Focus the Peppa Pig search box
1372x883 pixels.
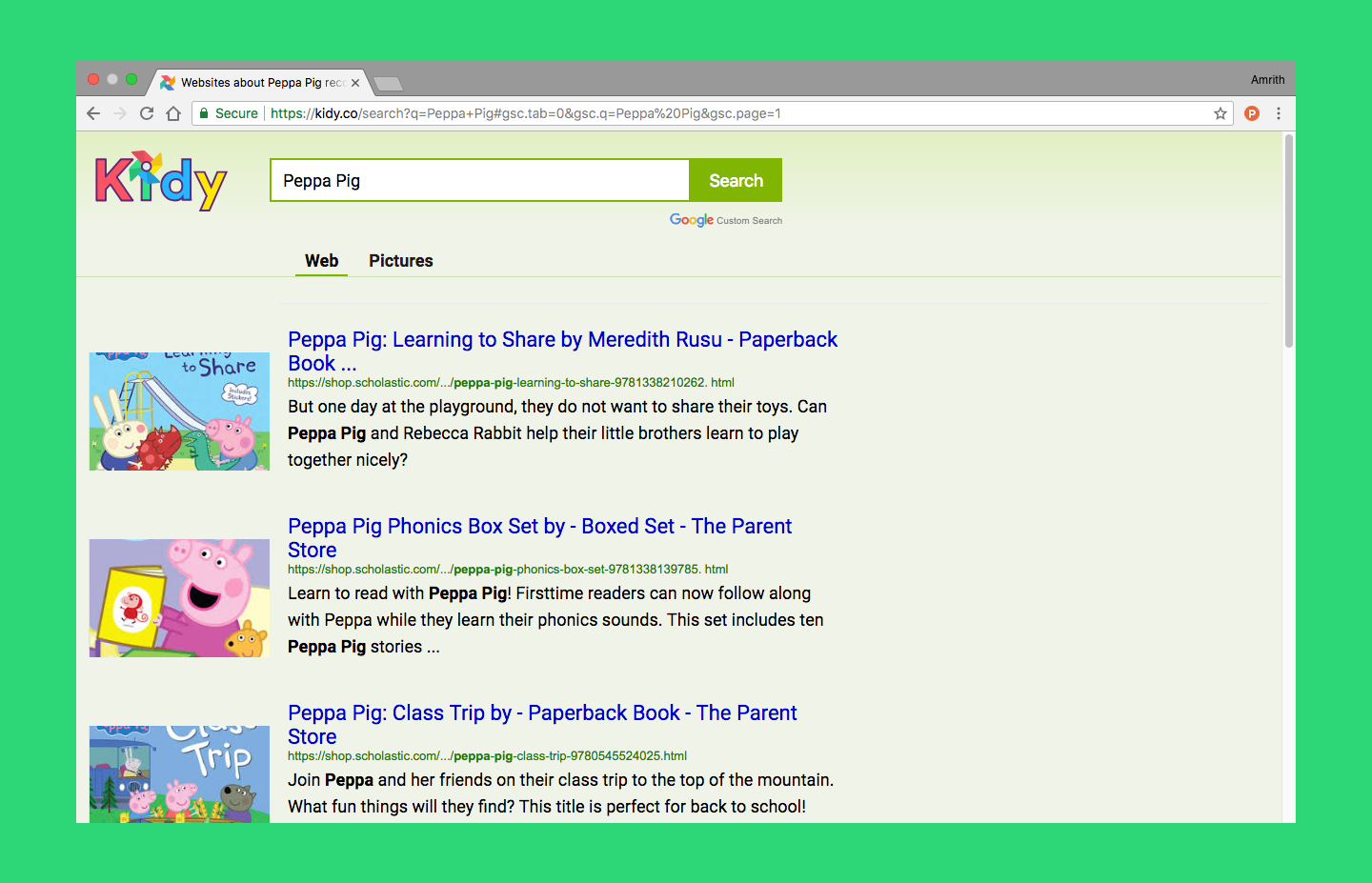click(x=479, y=180)
